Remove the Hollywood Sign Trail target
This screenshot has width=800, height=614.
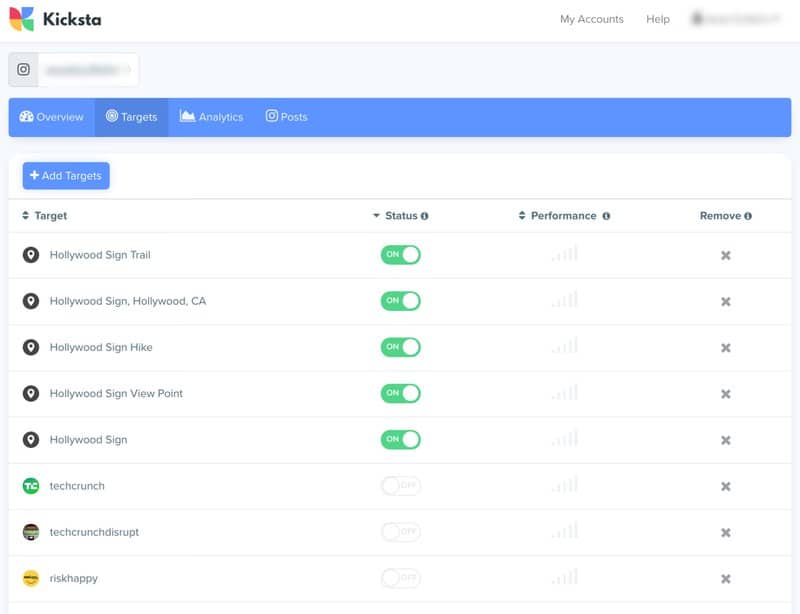click(726, 255)
